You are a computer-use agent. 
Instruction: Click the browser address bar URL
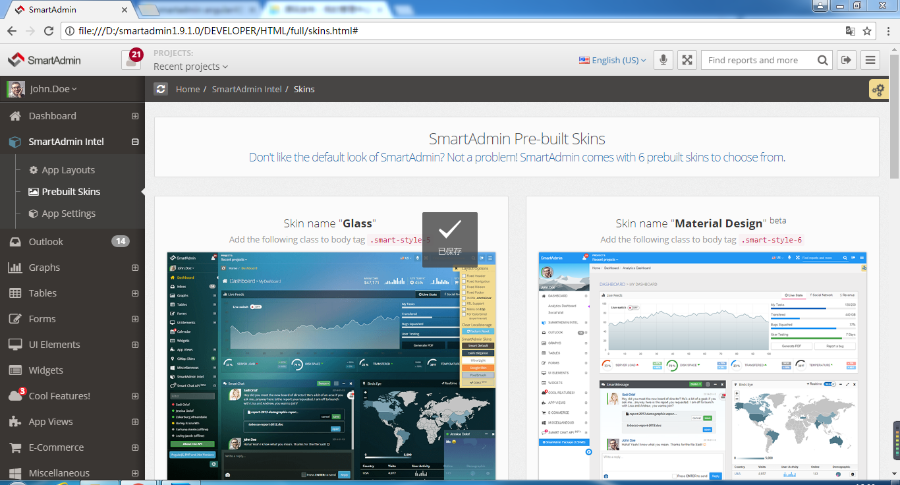(218, 31)
